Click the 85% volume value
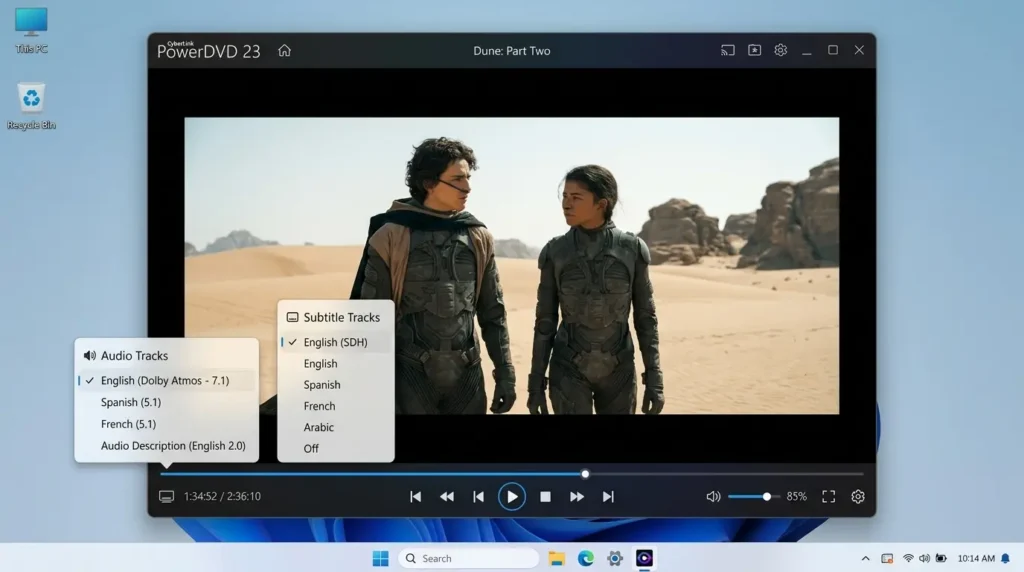This screenshot has height=572, width=1024. [796, 497]
